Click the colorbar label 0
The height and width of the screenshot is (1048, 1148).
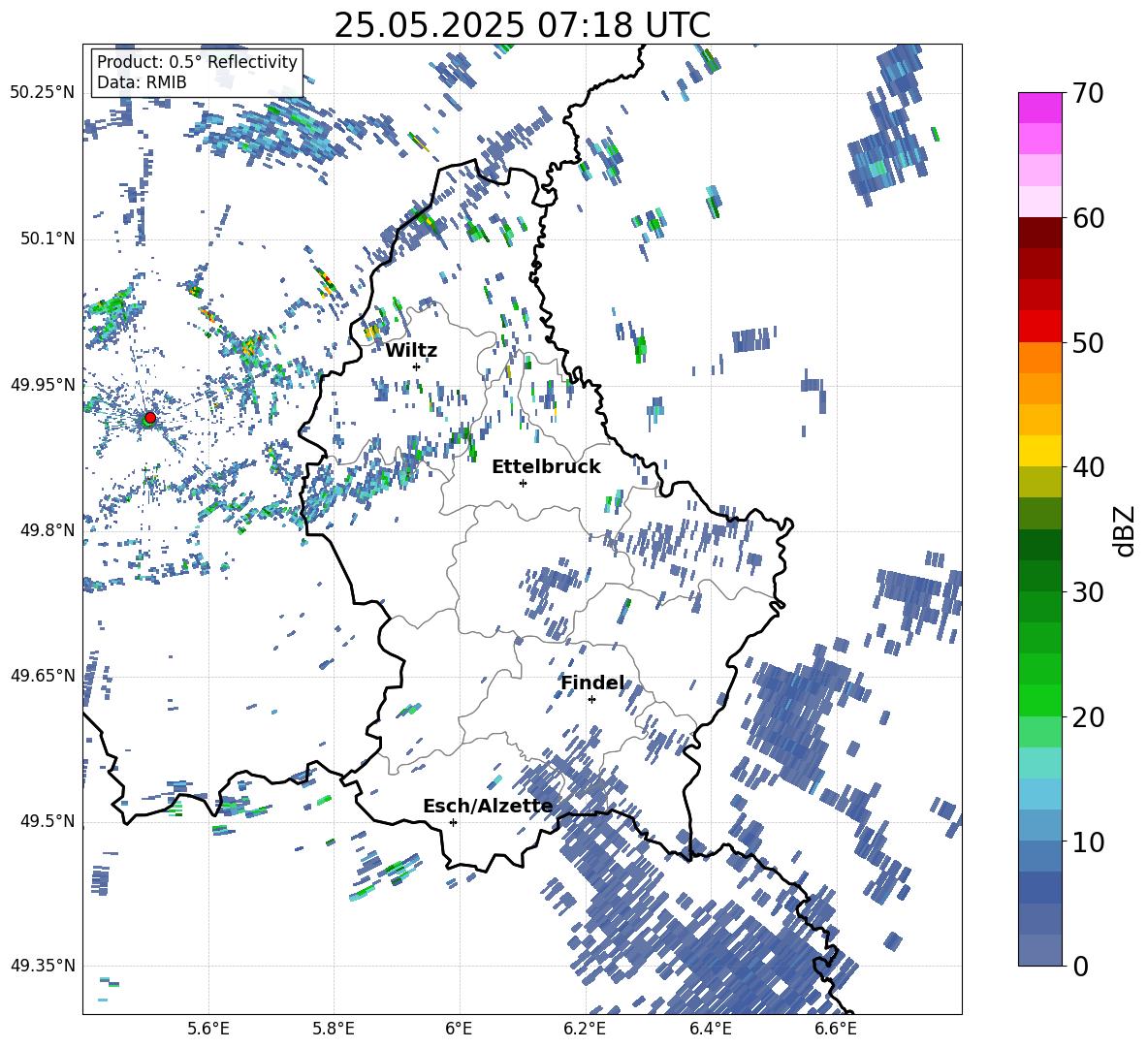coord(1080,966)
